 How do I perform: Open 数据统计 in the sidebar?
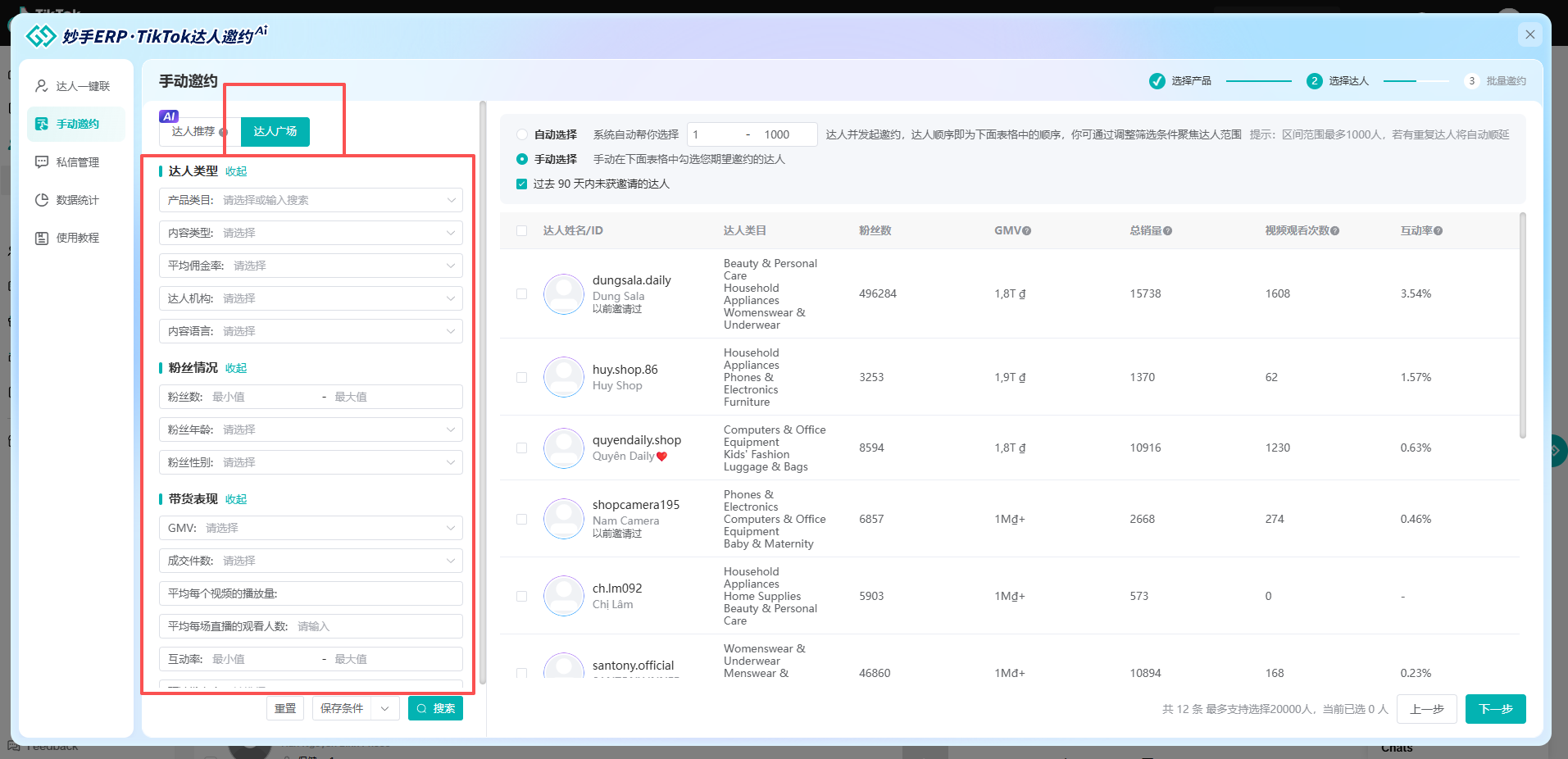coord(75,200)
